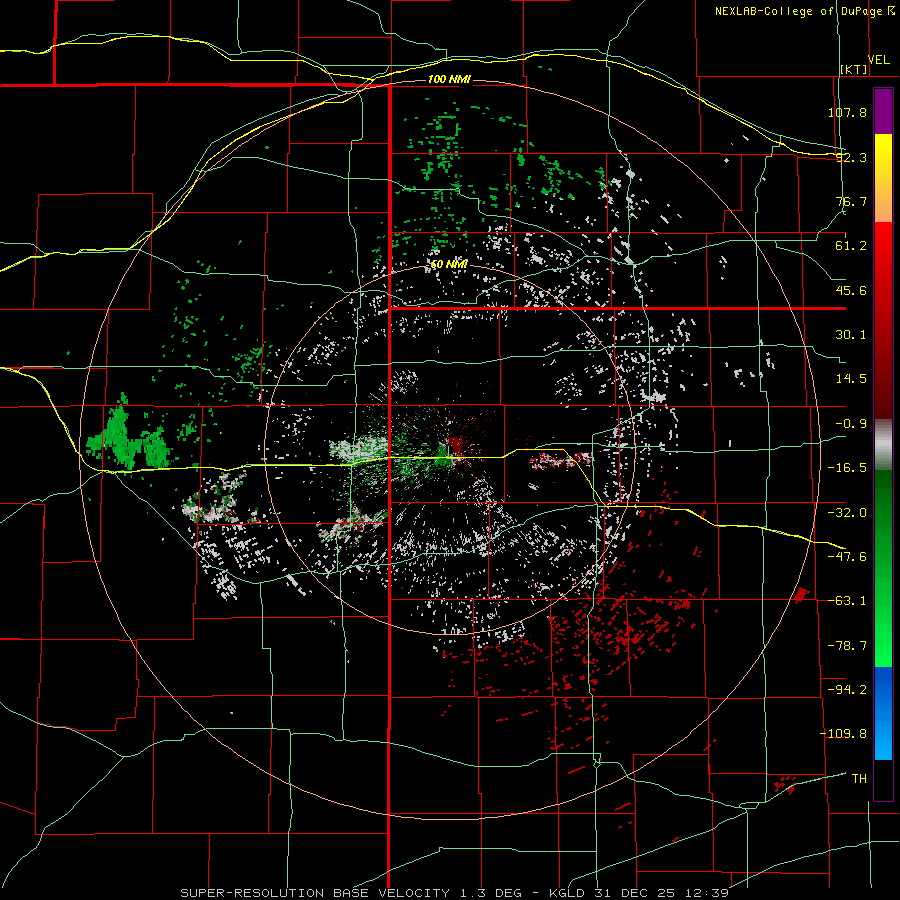This screenshot has width=900, height=900.
Task: Select the -63.1 scale label
Action: click(847, 601)
